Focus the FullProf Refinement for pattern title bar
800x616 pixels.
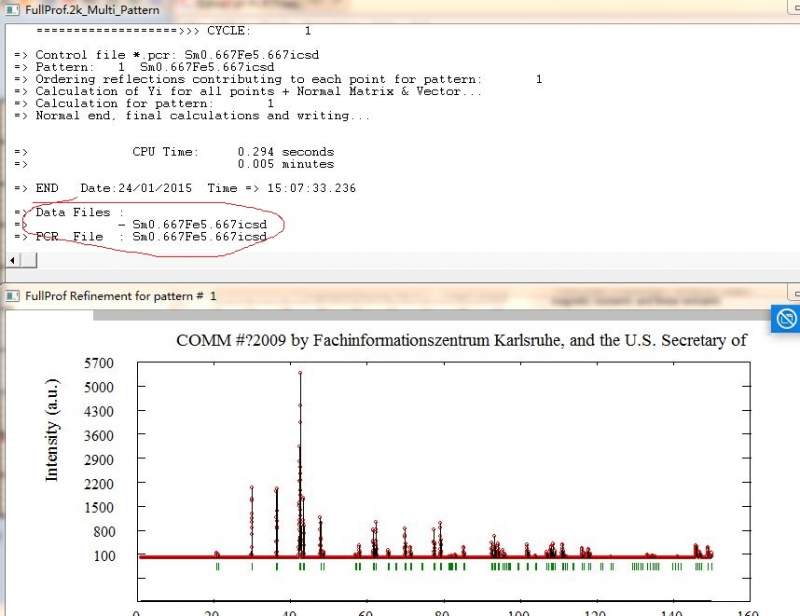click(120, 296)
